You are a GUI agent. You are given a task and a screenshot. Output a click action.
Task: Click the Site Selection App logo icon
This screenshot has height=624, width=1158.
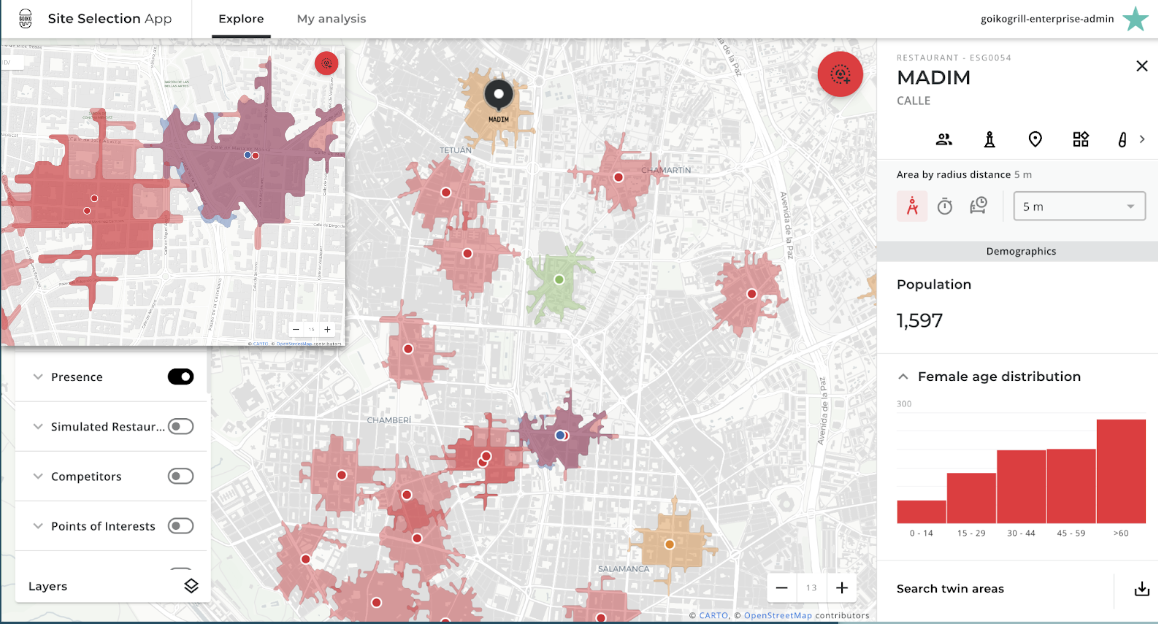tap(25, 18)
